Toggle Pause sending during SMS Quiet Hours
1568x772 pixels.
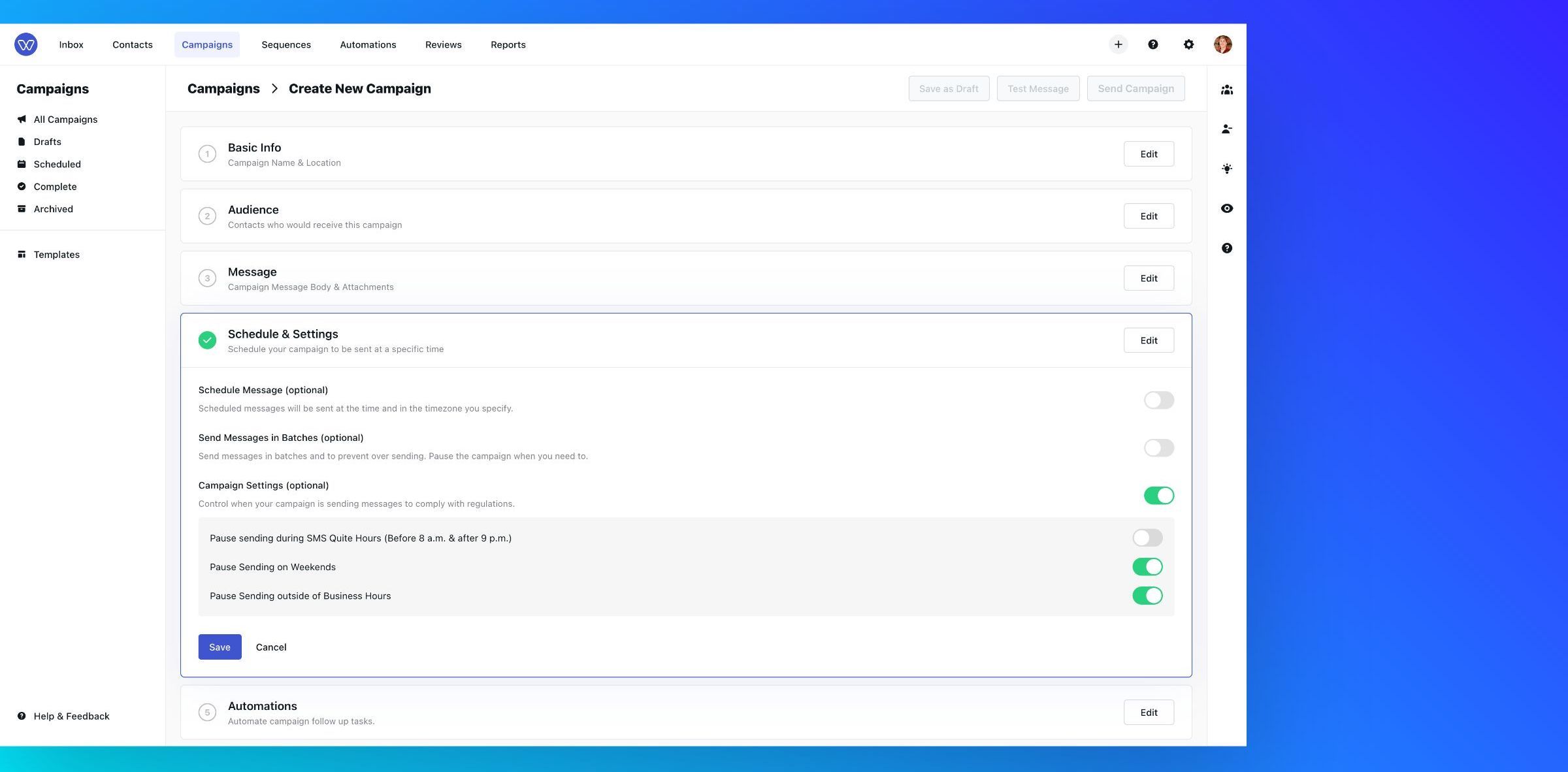point(1147,538)
